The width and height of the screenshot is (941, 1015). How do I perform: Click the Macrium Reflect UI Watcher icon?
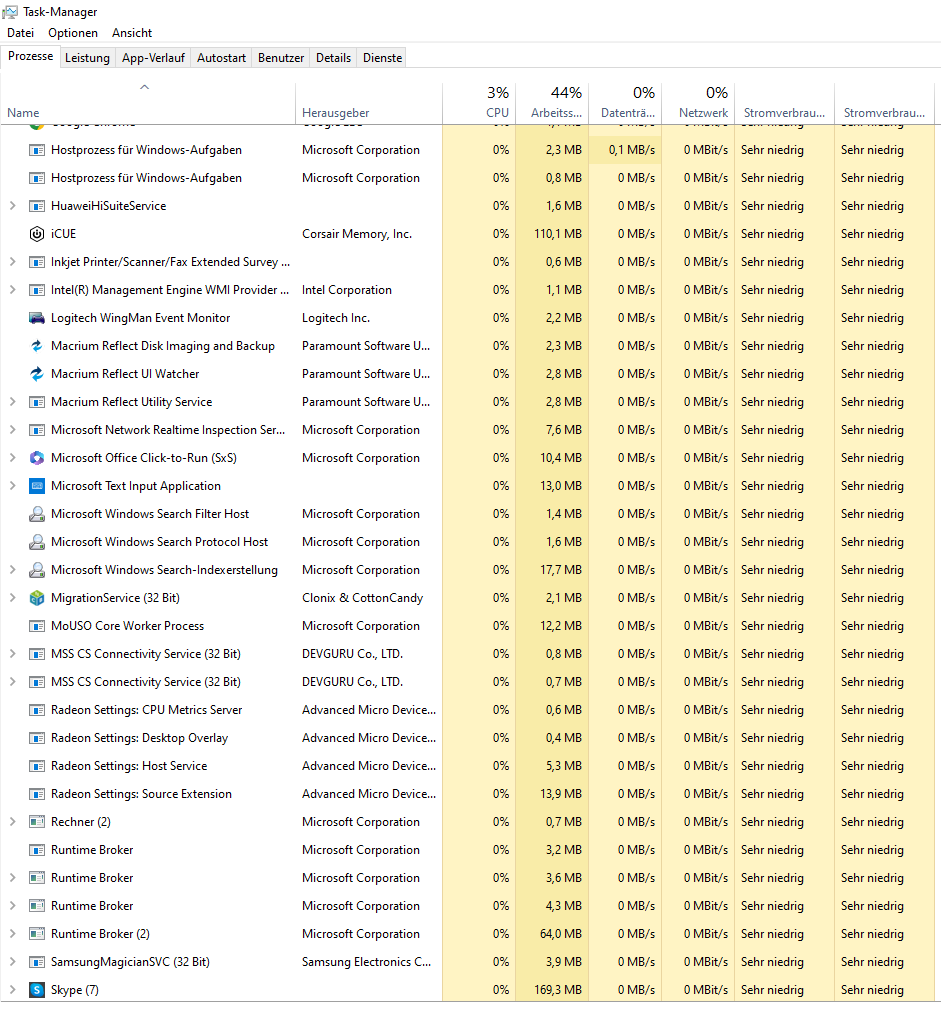click(x=37, y=374)
